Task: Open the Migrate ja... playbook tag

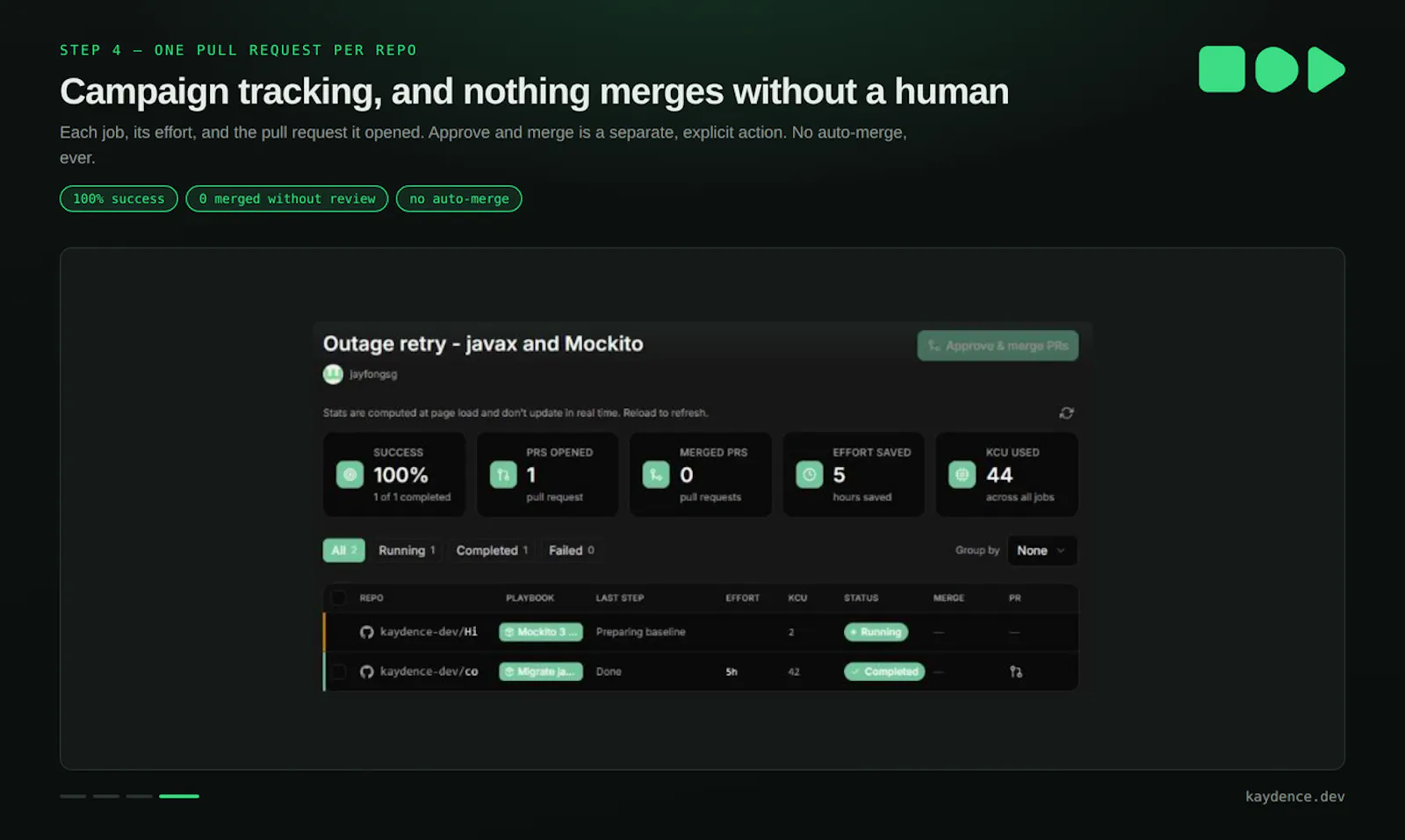Action: pyautogui.click(x=541, y=671)
